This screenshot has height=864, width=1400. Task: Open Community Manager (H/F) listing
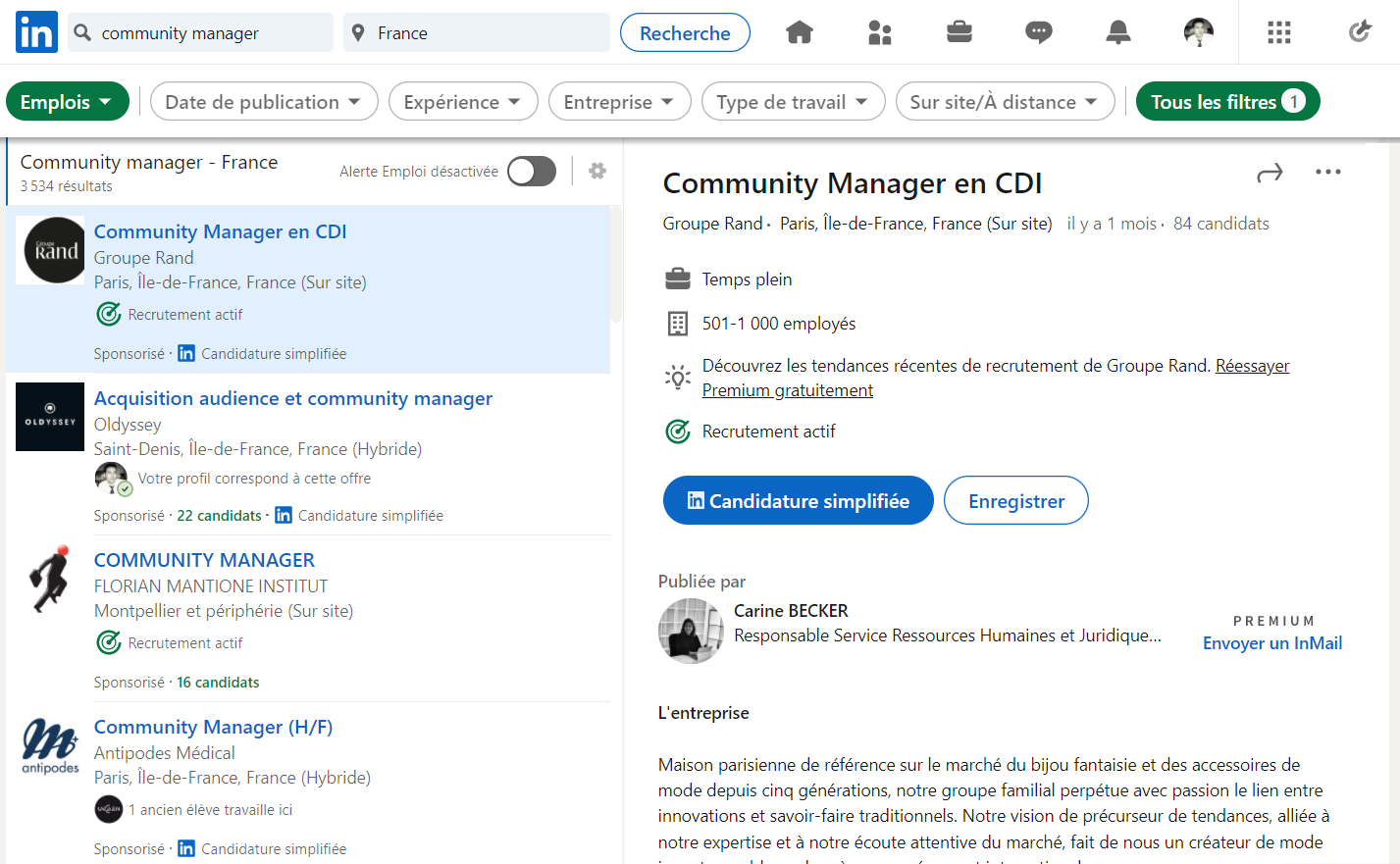(x=213, y=727)
